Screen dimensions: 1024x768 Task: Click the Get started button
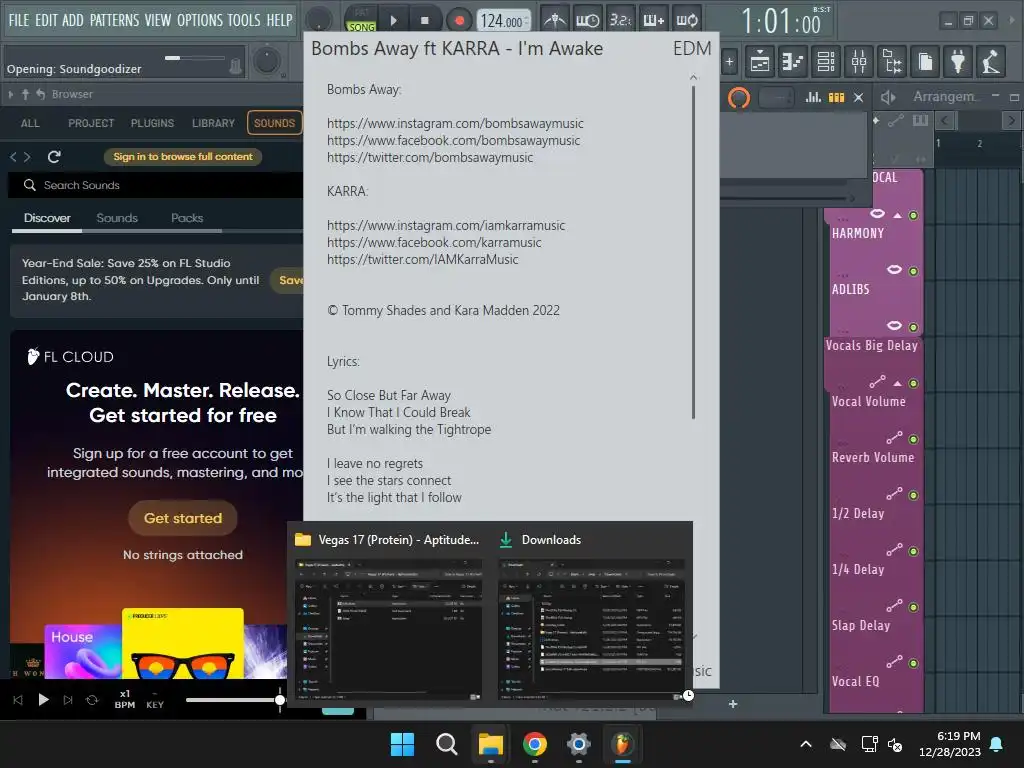point(183,518)
